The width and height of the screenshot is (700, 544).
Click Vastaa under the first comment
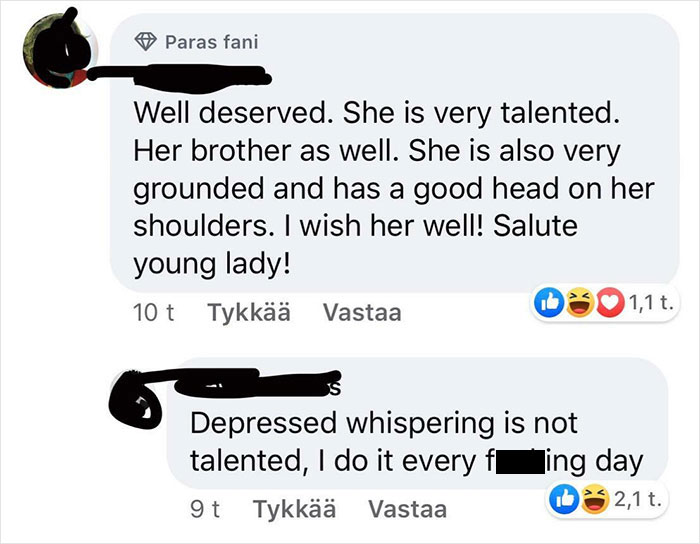[x=362, y=312]
